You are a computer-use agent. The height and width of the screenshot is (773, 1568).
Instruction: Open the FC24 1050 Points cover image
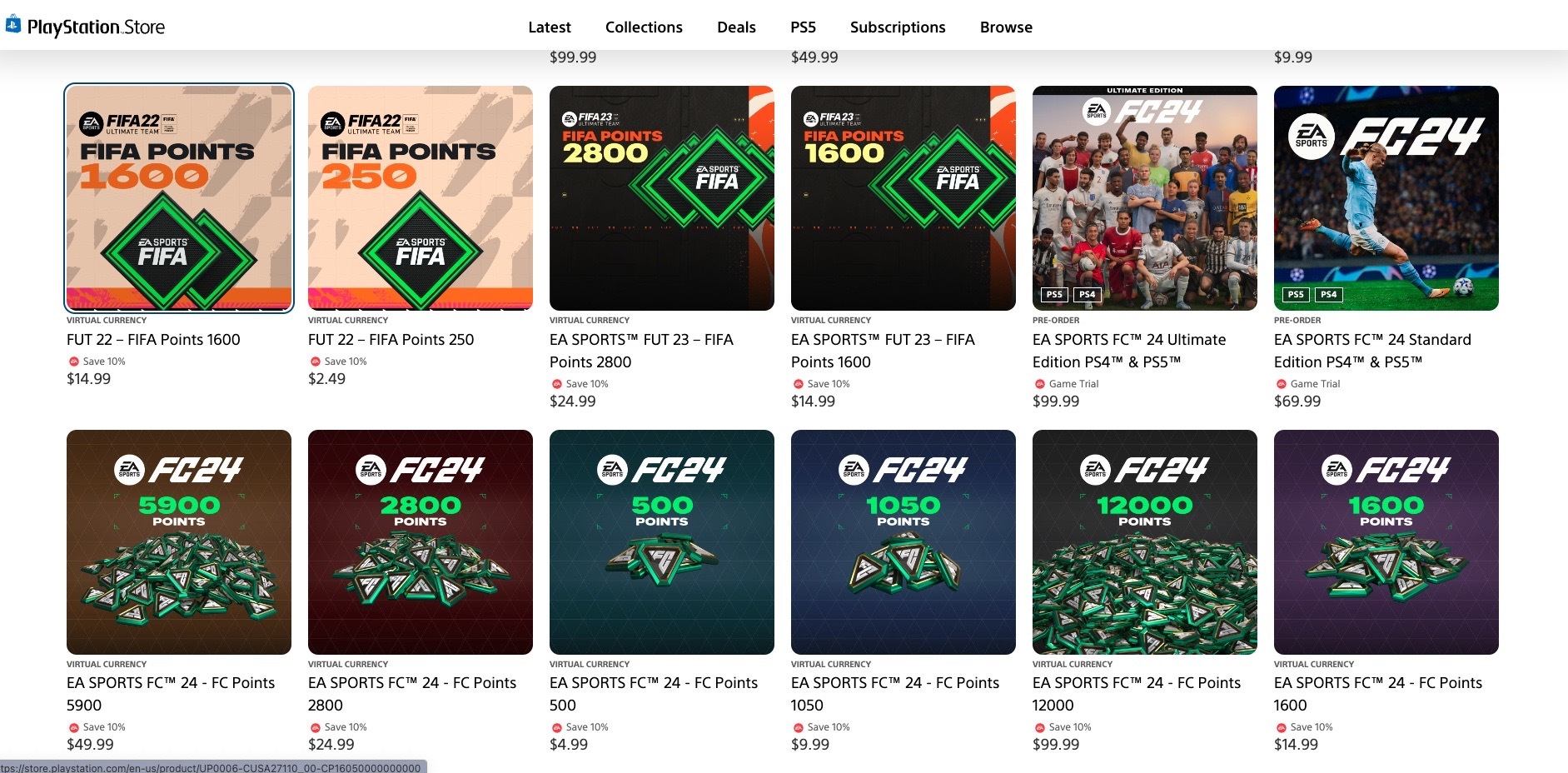tap(903, 542)
